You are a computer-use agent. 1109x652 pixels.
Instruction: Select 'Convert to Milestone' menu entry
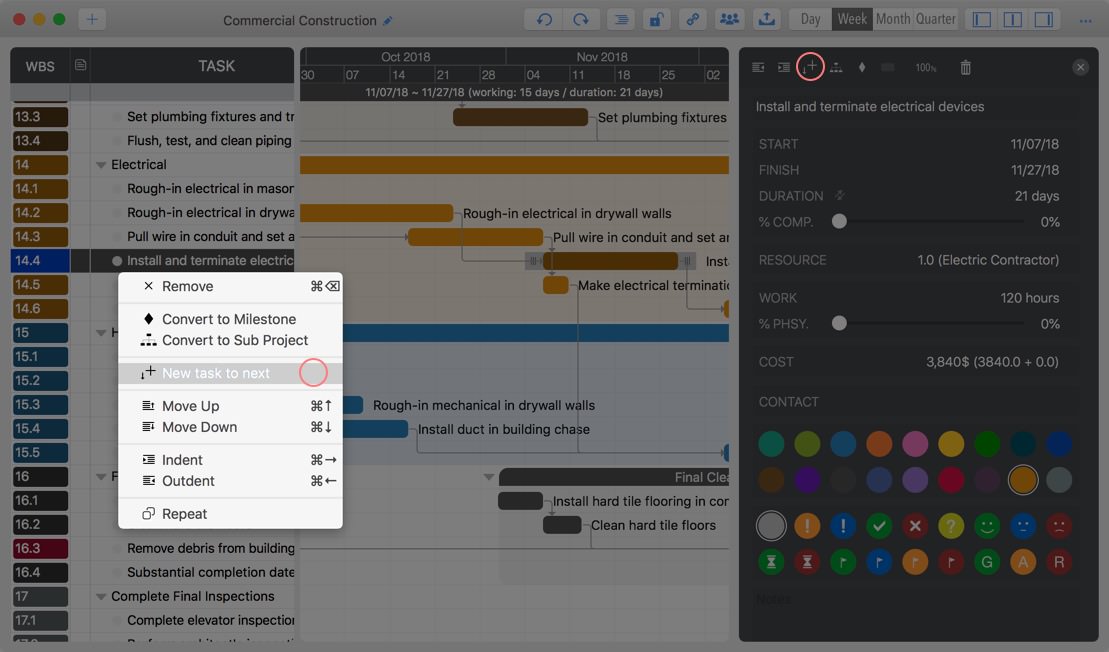point(229,319)
